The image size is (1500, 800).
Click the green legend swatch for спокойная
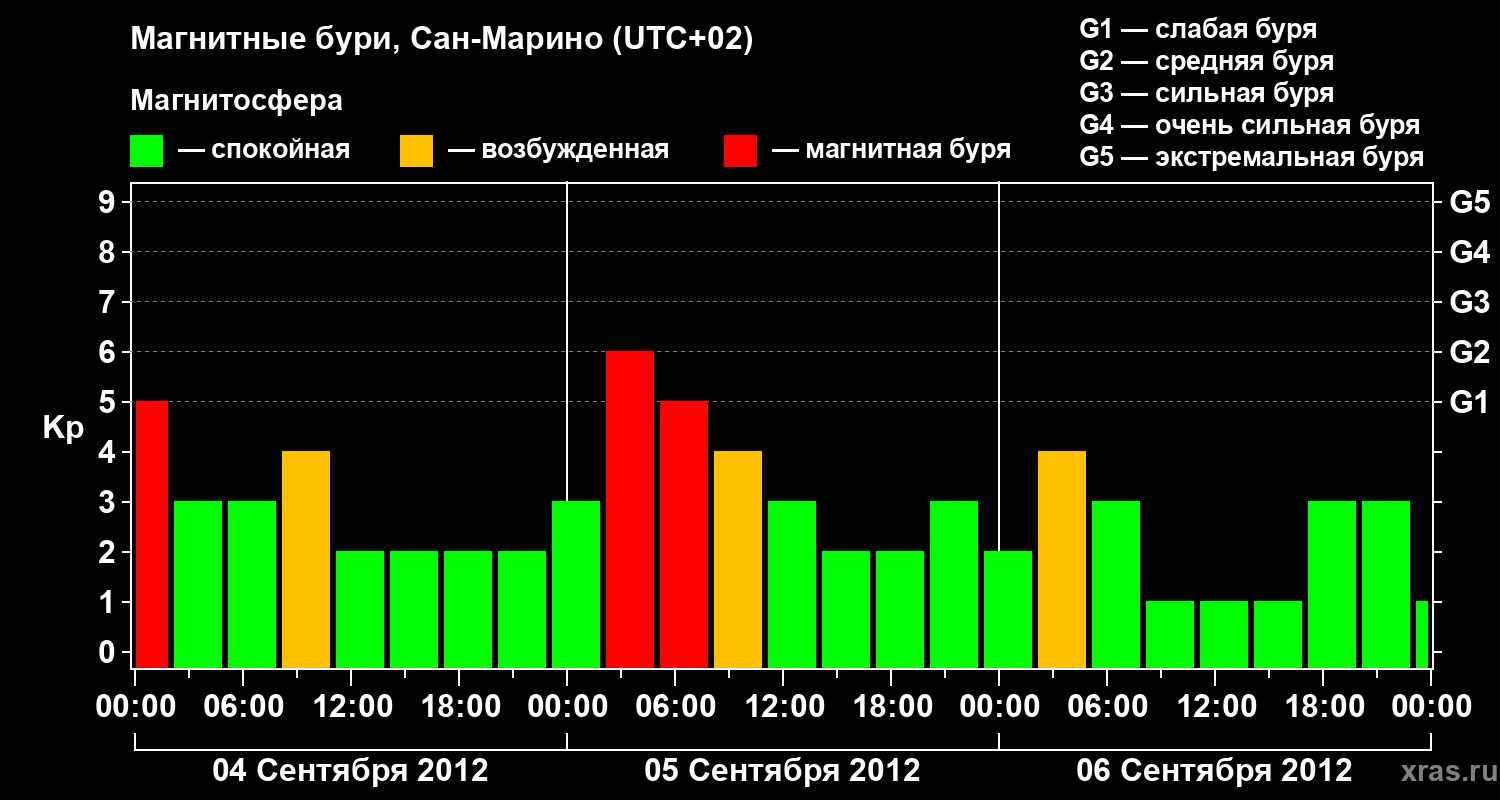tap(147, 151)
